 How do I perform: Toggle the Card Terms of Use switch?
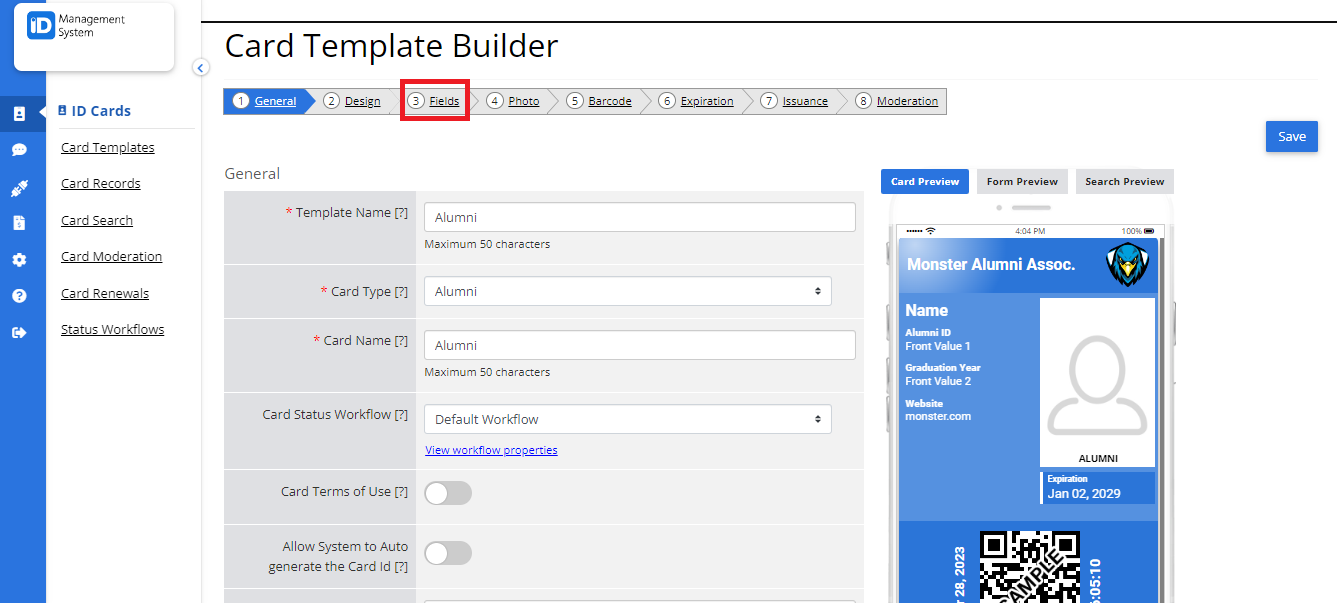click(448, 493)
